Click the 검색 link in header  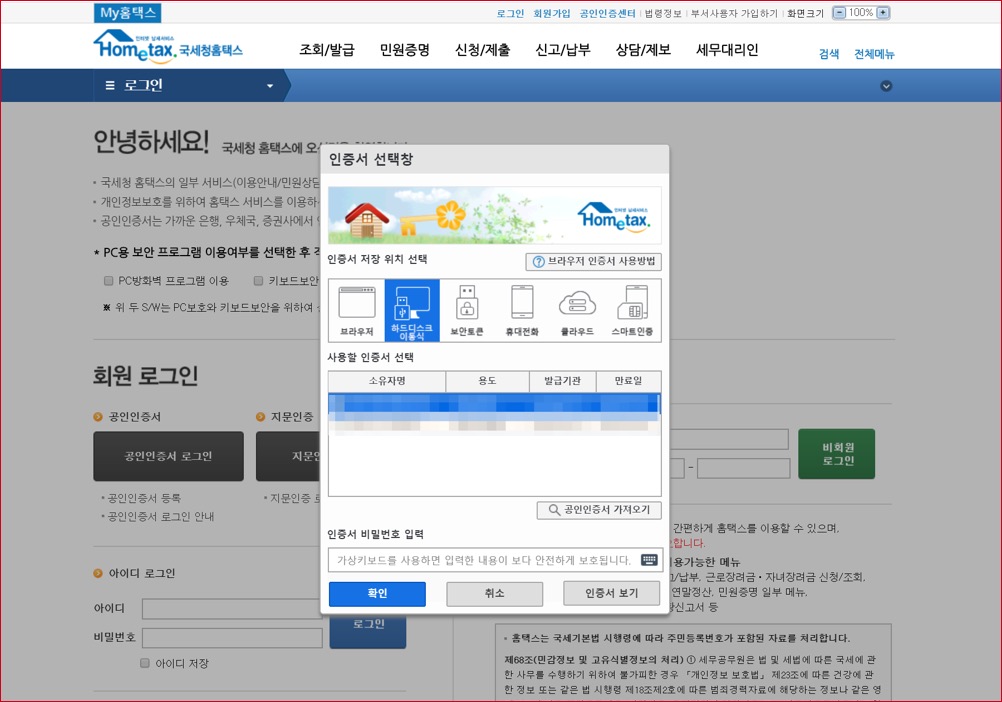coord(829,54)
